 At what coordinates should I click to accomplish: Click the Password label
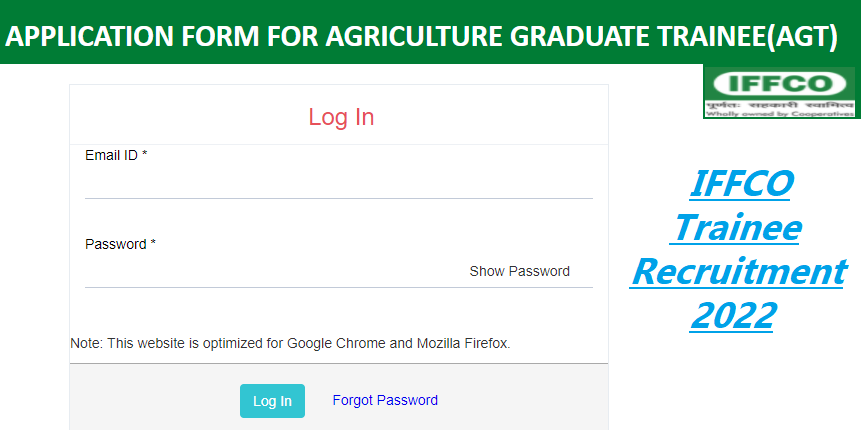coord(120,244)
